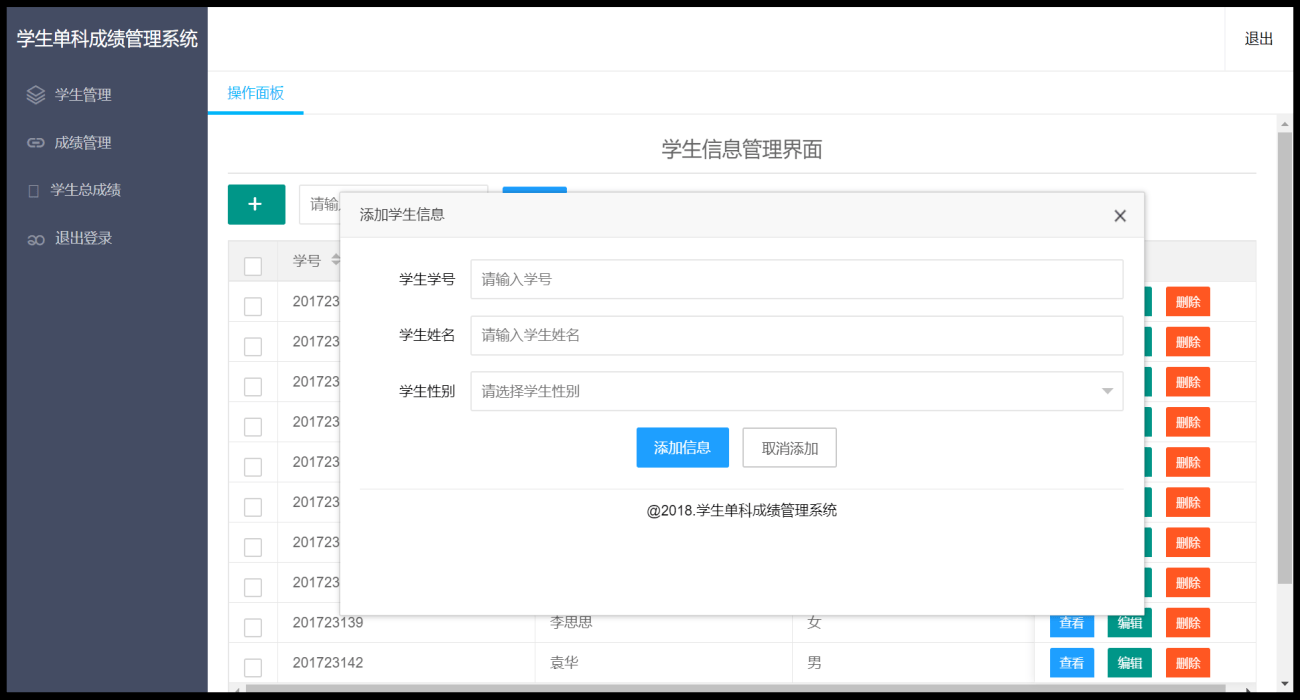The image size is (1300, 700).
Task: Click the chain-link icon beside 成绩管理
Action: 35,142
